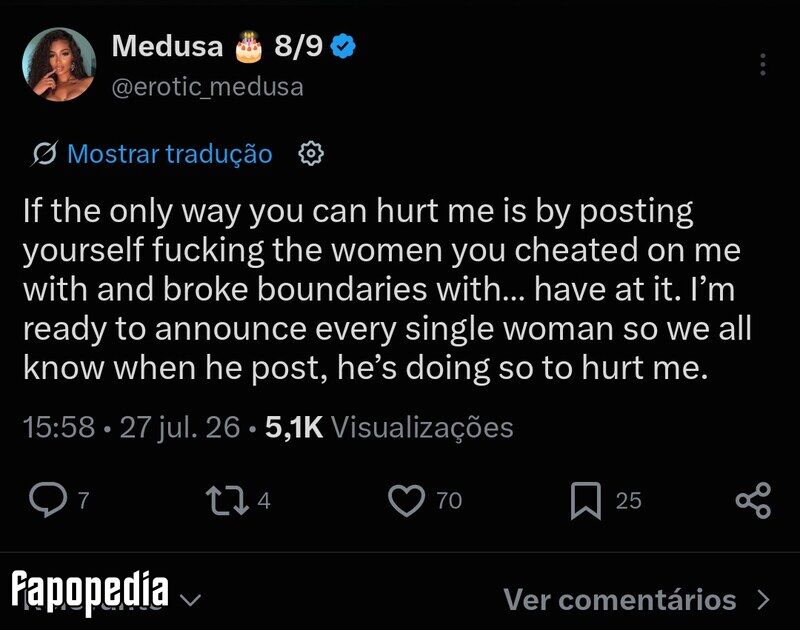Open the @erotic_medusa handle
Image resolution: width=800 pixels, height=630 pixels.
[x=208, y=87]
